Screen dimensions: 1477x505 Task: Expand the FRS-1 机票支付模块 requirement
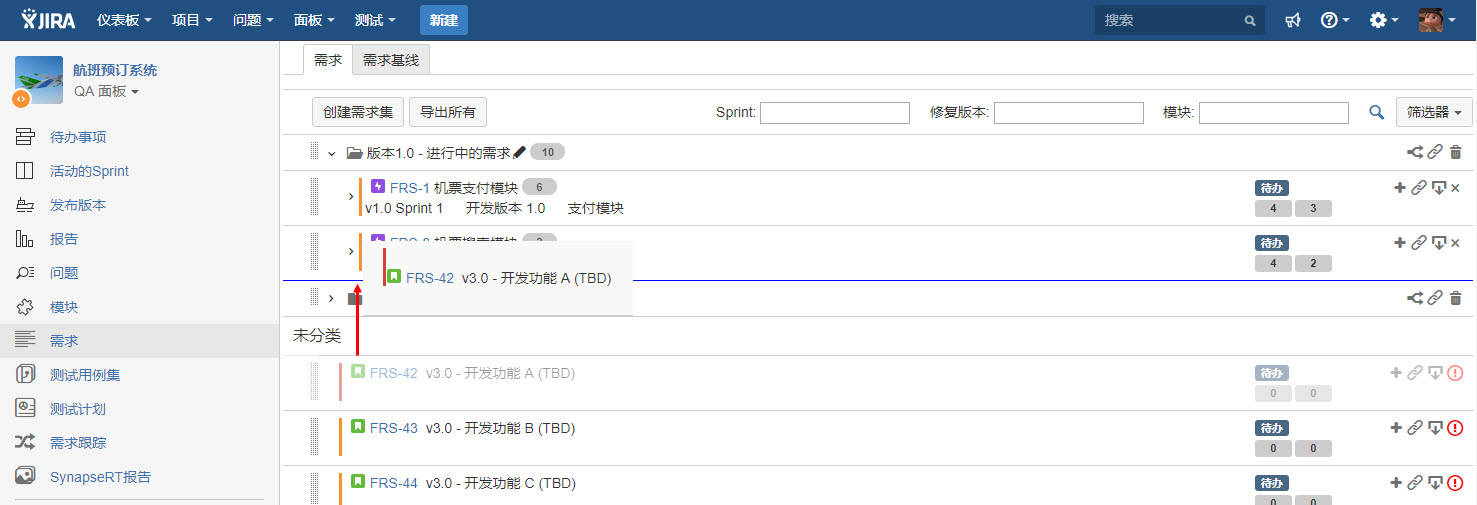[x=351, y=197]
